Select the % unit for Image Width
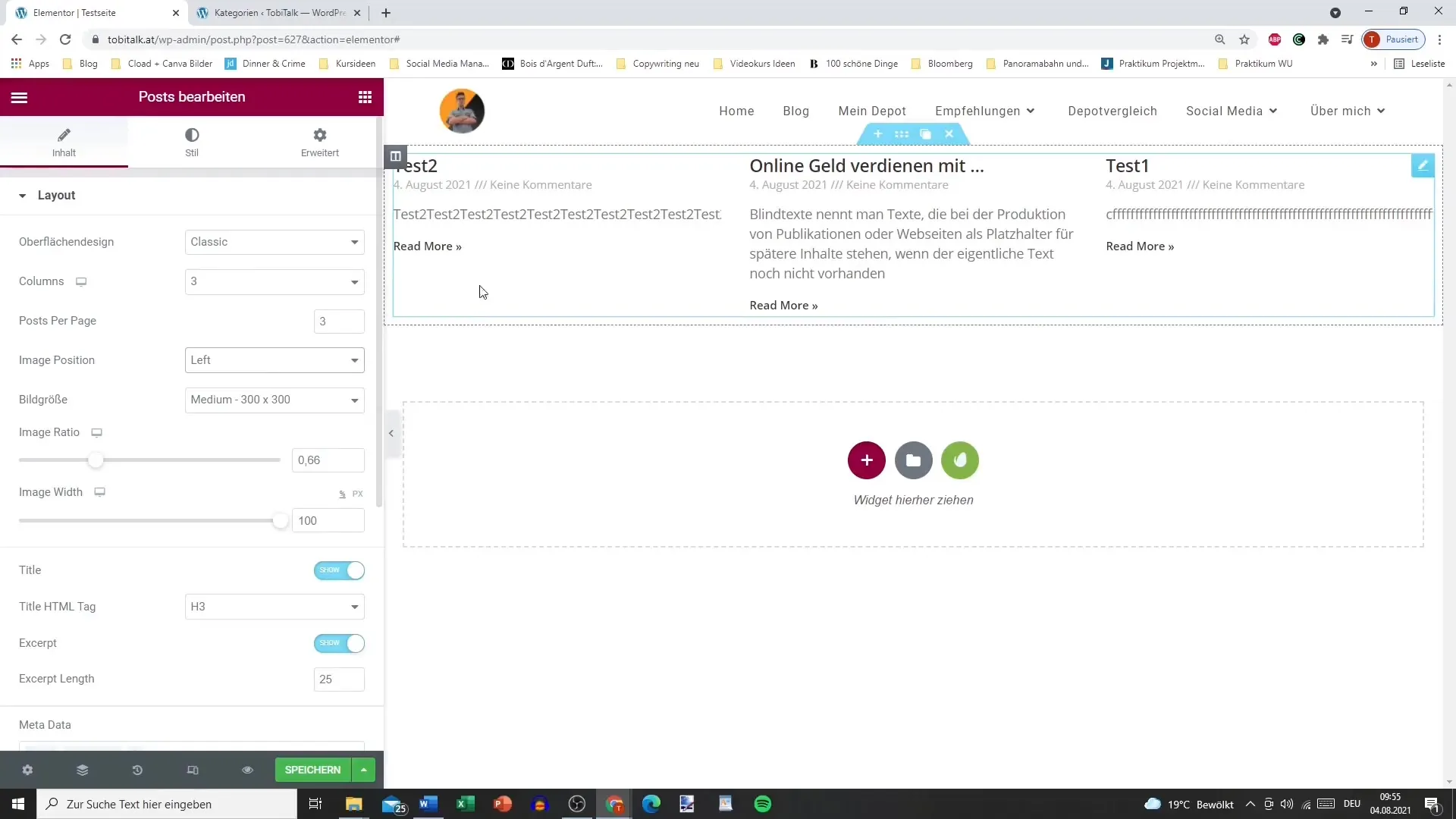Viewport: 1456px width, 819px height. (342, 494)
